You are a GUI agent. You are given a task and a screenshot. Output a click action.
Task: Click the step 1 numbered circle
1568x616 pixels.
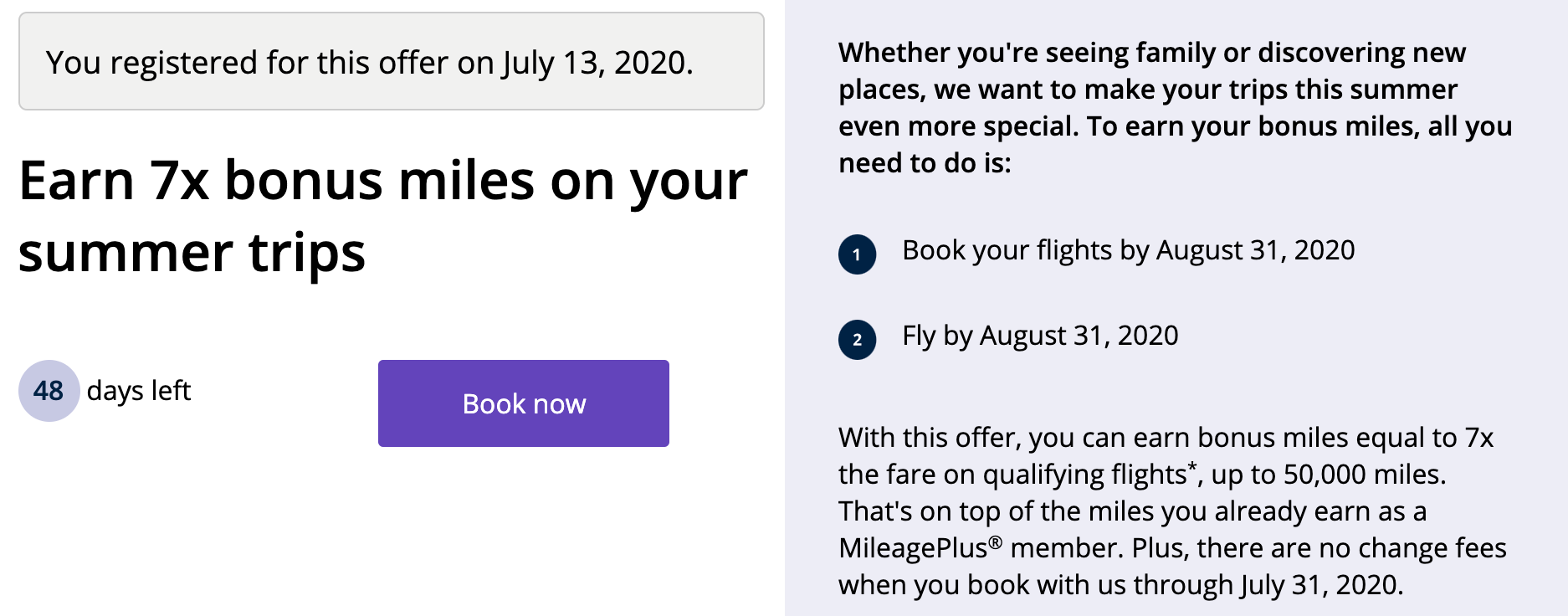(x=857, y=254)
